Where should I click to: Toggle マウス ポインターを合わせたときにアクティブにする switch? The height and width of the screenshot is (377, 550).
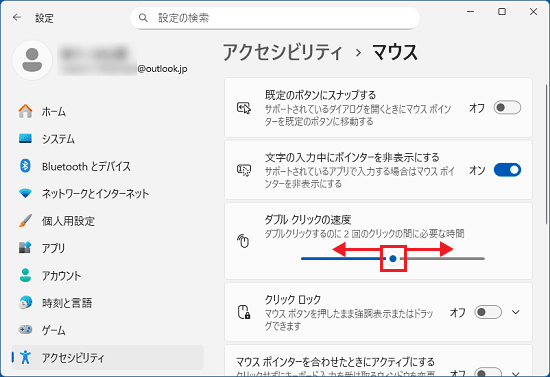click(488, 372)
